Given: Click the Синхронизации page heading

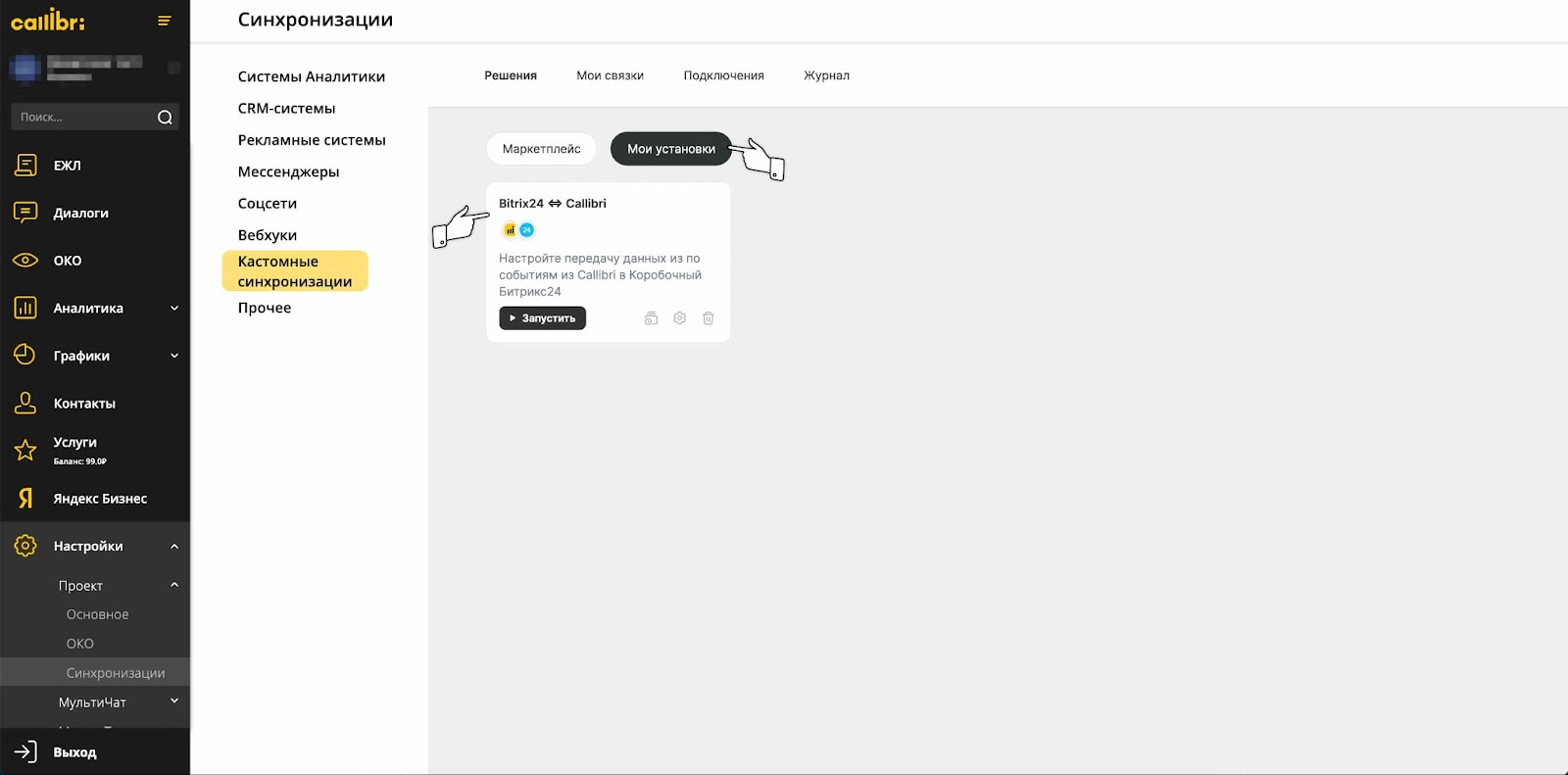Looking at the screenshot, I should (315, 20).
